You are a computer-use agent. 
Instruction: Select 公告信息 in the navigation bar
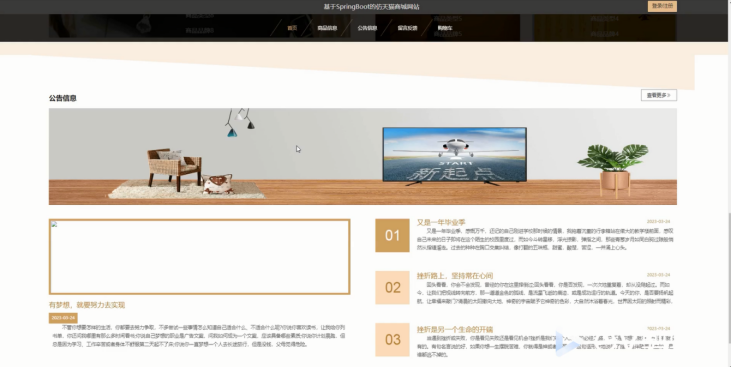[367, 28]
